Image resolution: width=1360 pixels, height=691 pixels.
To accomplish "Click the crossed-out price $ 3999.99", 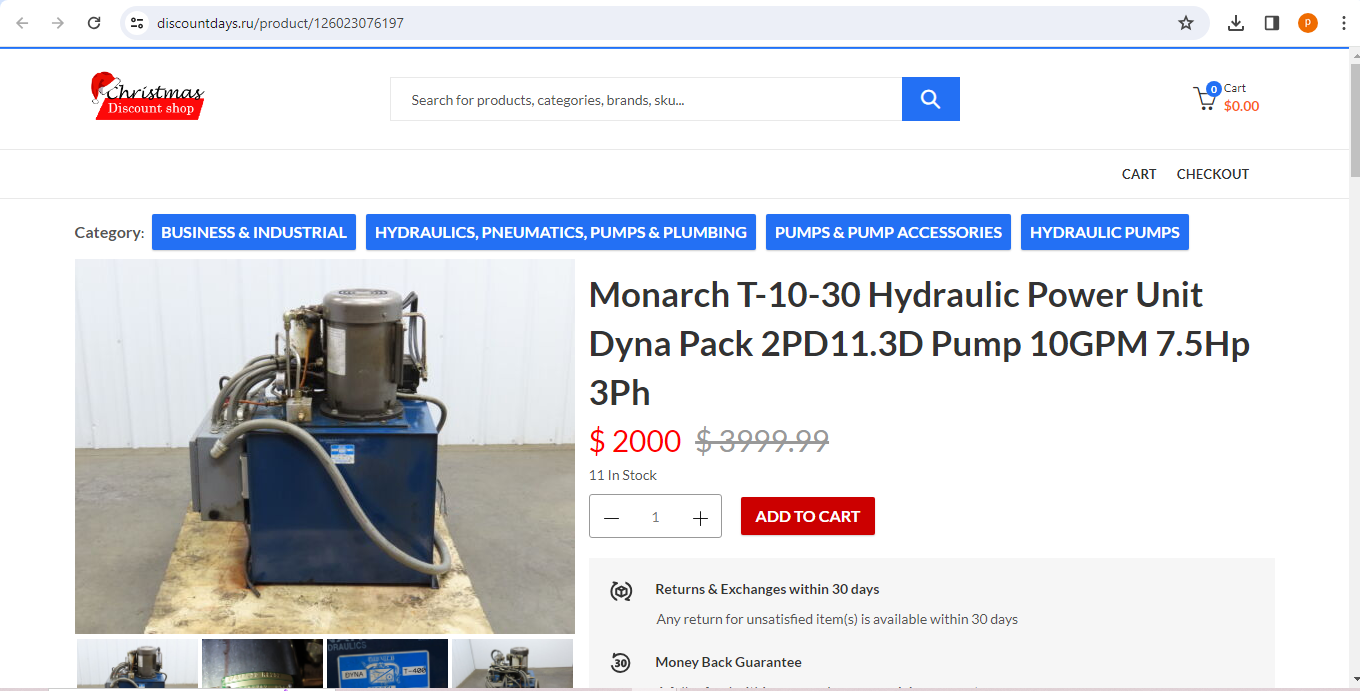I will (x=762, y=440).
